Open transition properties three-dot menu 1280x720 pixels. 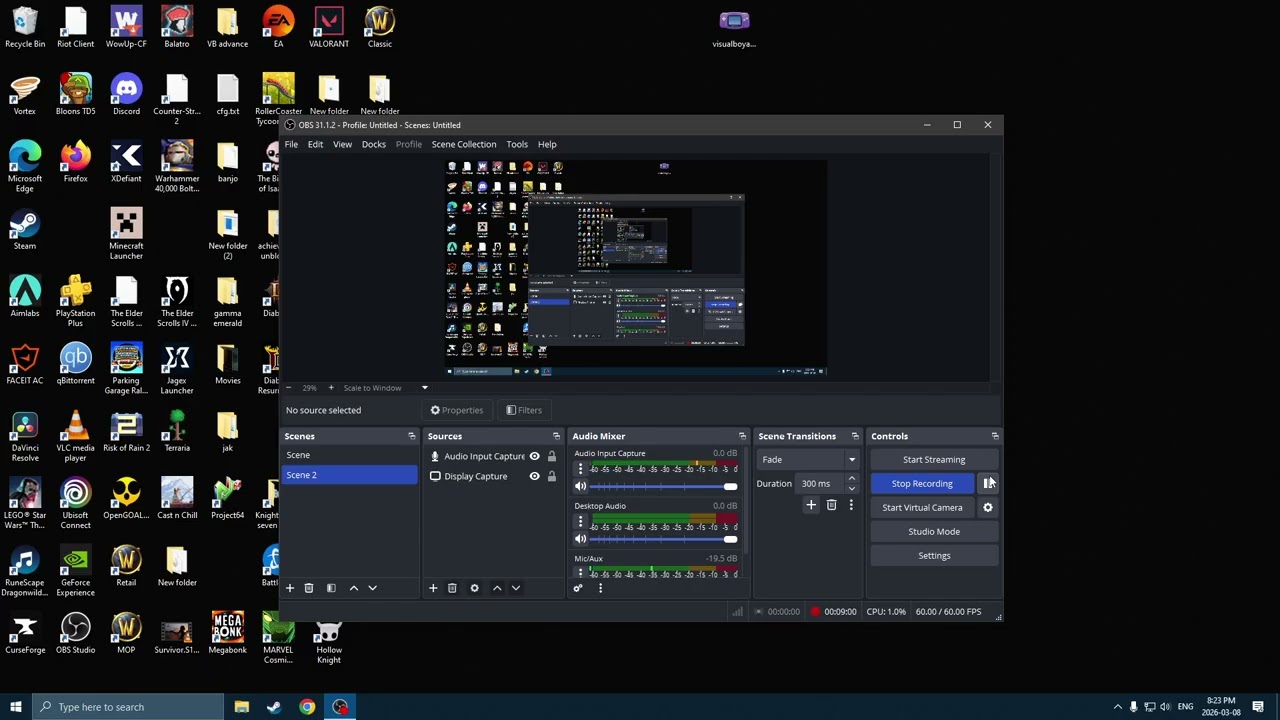pos(851,505)
